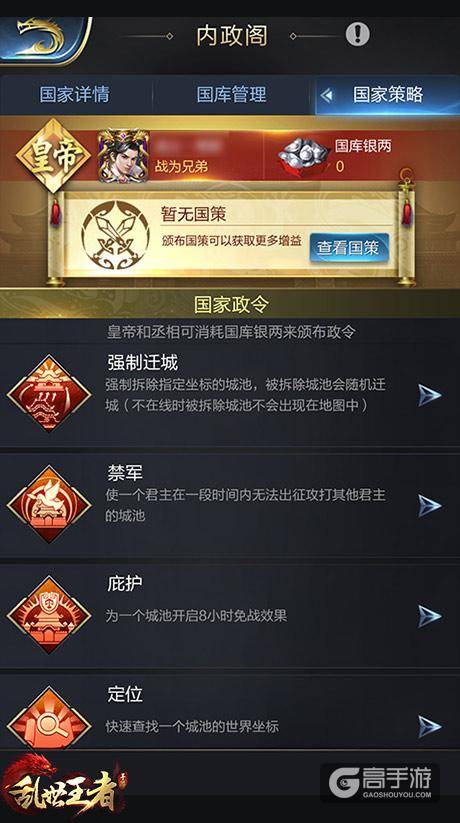This screenshot has width=460, height=823.
Task: Switch to the 国库管理 tab
Action: (x=232, y=95)
